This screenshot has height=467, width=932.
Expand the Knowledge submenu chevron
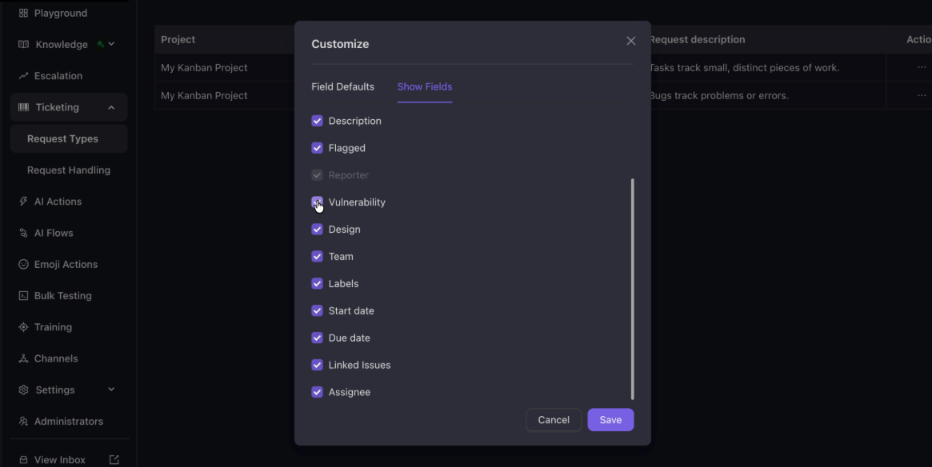pos(111,44)
